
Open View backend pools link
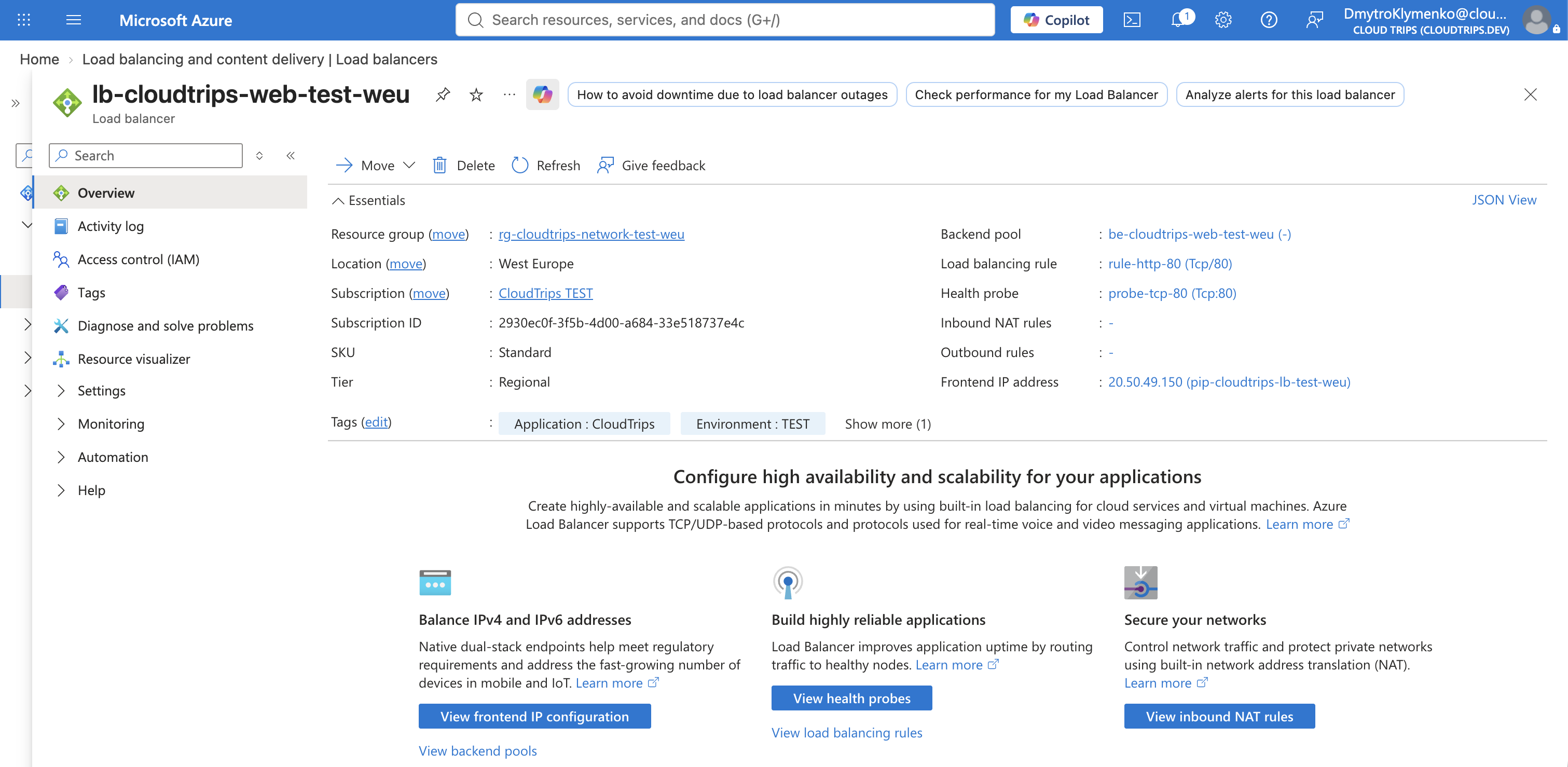tap(477, 750)
